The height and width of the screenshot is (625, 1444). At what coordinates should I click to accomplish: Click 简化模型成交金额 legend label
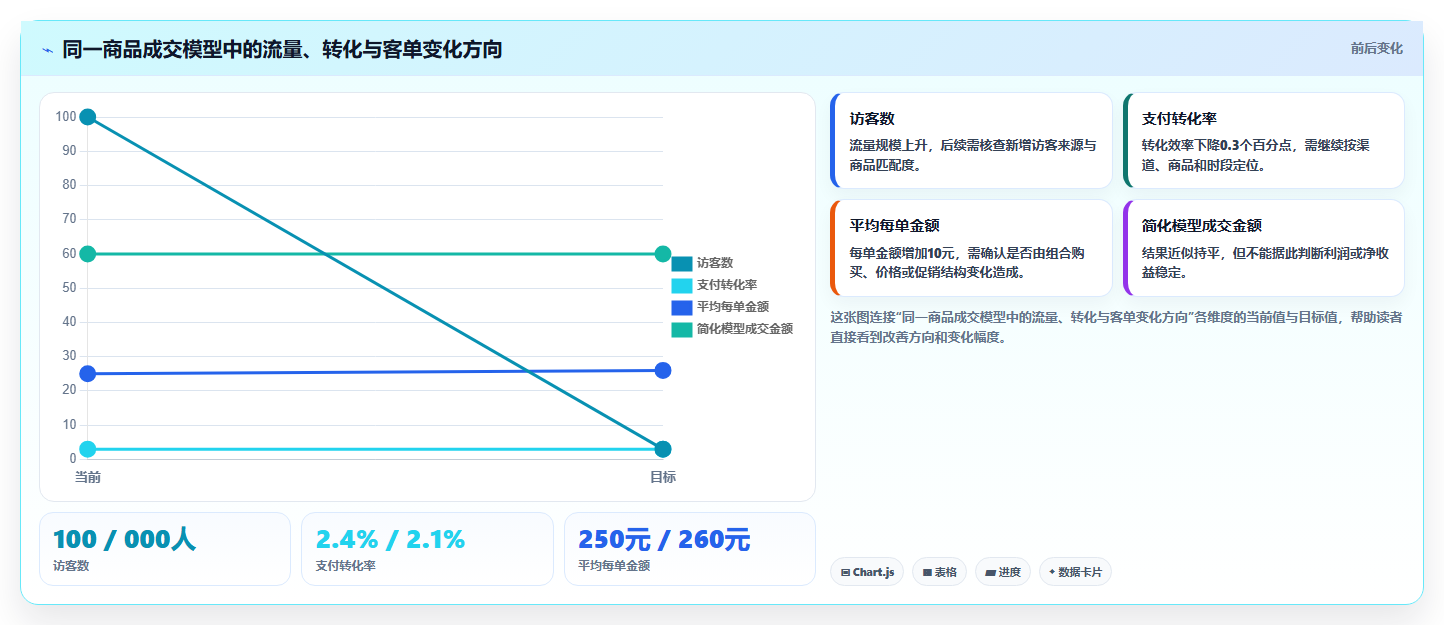pyautogui.click(x=745, y=329)
